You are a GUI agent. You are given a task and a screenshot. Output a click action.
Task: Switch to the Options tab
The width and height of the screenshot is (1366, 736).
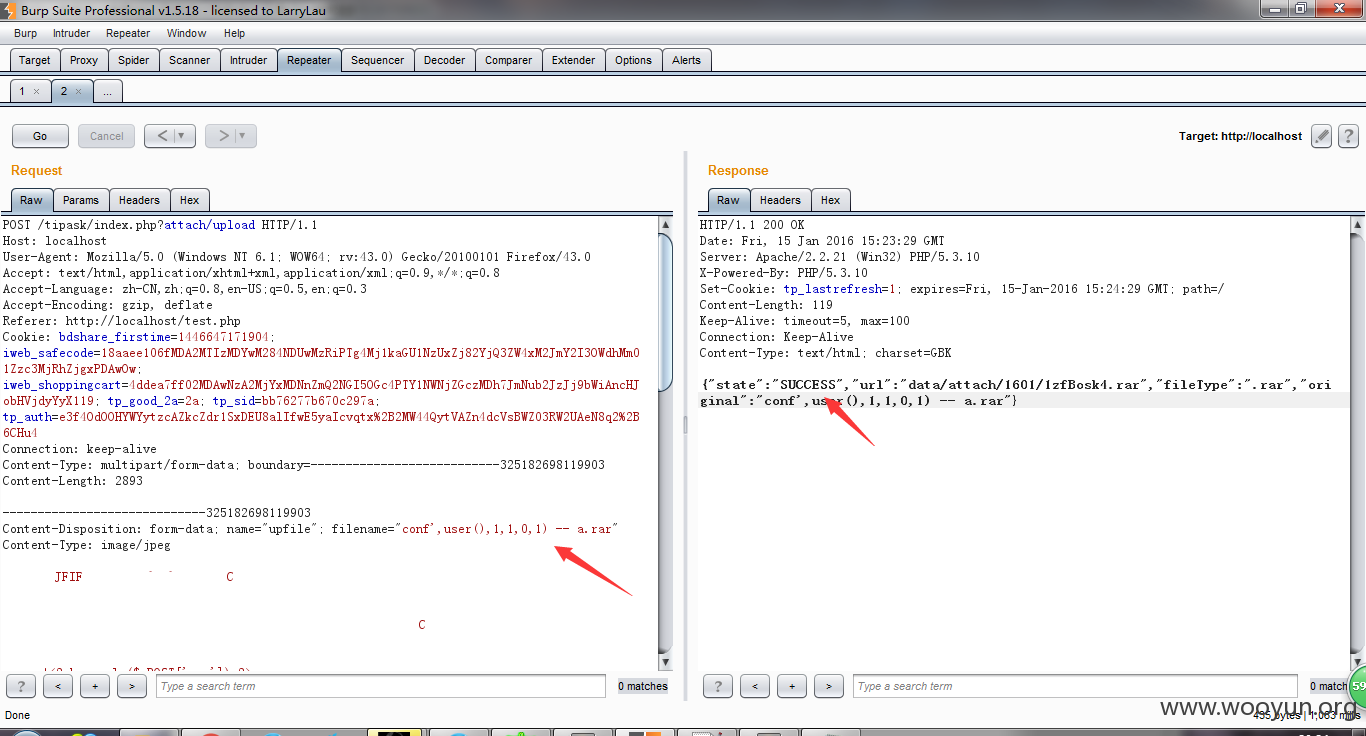tap(634, 60)
